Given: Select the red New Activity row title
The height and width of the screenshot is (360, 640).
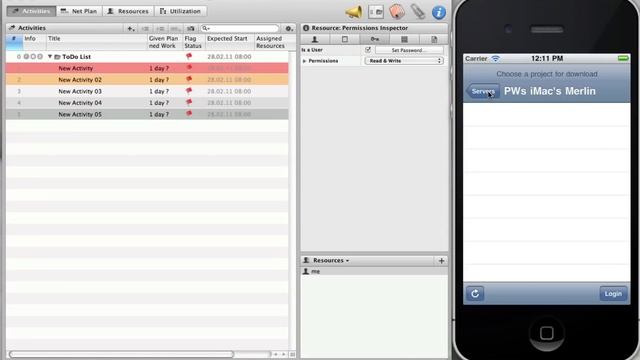Looking at the screenshot, I should [76, 68].
